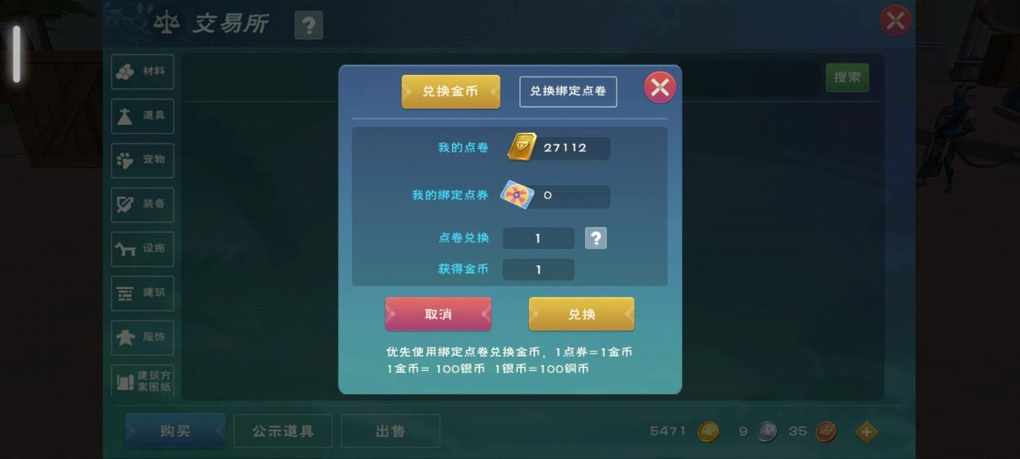
Task: Switch to the 兑换金币 tab
Action: coord(451,92)
